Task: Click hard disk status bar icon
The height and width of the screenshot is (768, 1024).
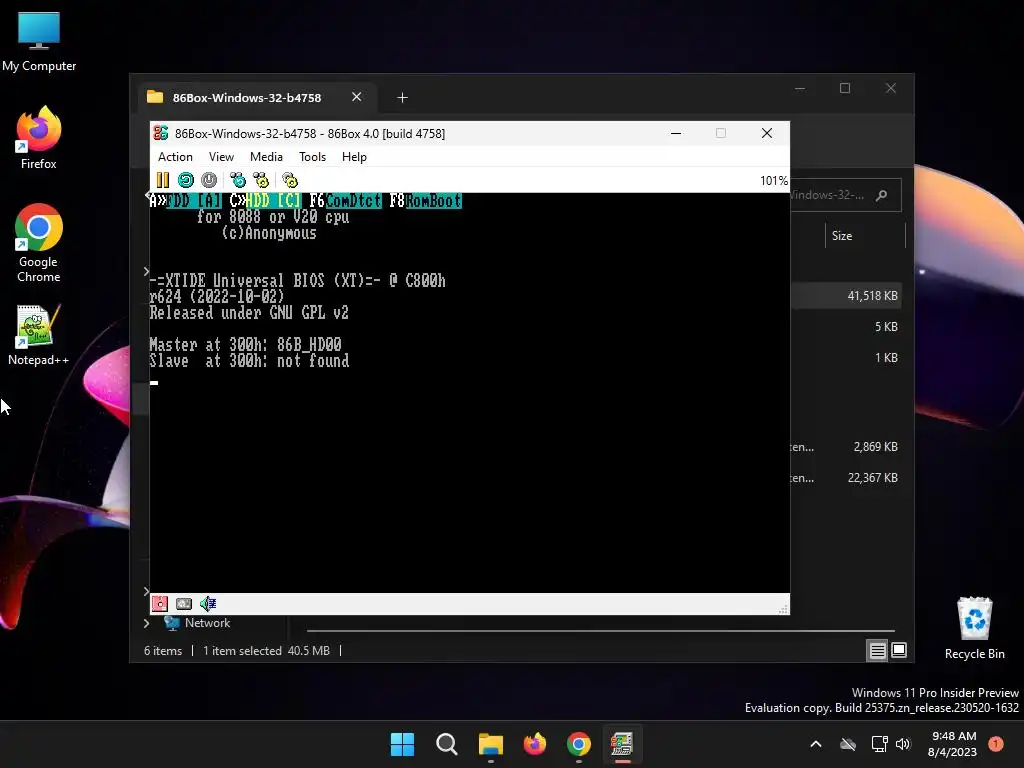Action: click(x=184, y=603)
